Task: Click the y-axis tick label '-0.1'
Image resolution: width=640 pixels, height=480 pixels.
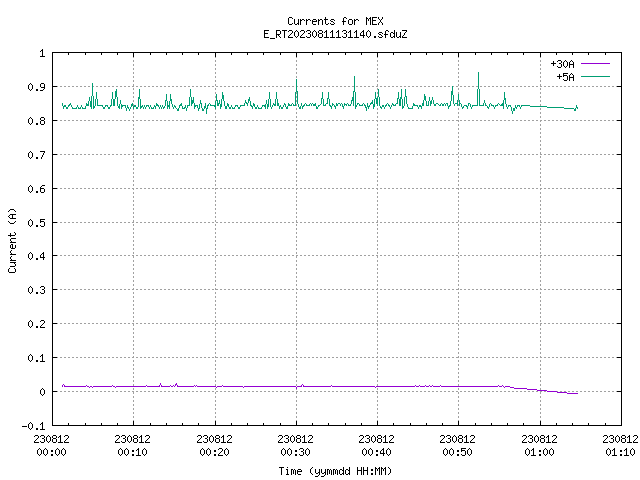Action: pos(33,426)
